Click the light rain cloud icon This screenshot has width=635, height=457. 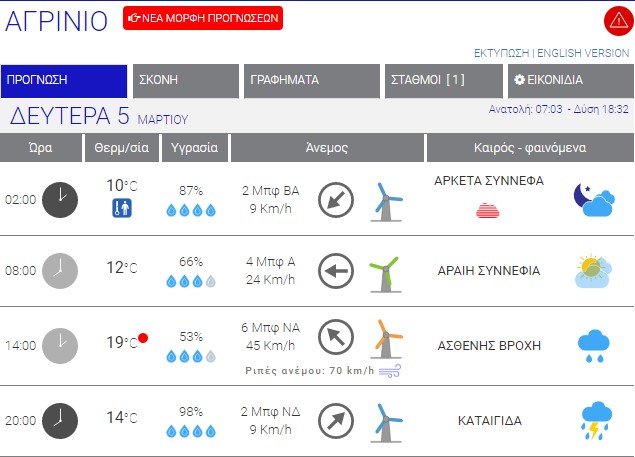click(x=594, y=346)
